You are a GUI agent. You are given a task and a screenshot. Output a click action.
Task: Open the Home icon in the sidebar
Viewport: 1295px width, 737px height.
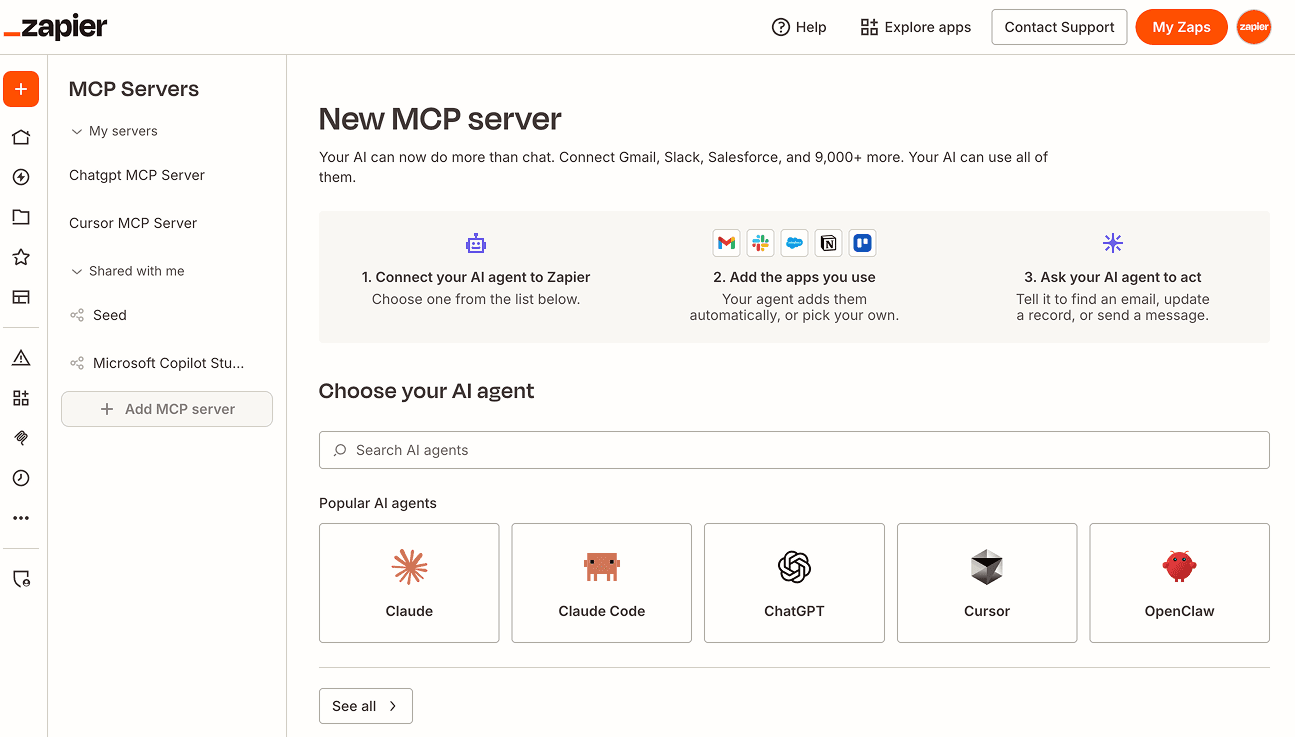(21, 137)
